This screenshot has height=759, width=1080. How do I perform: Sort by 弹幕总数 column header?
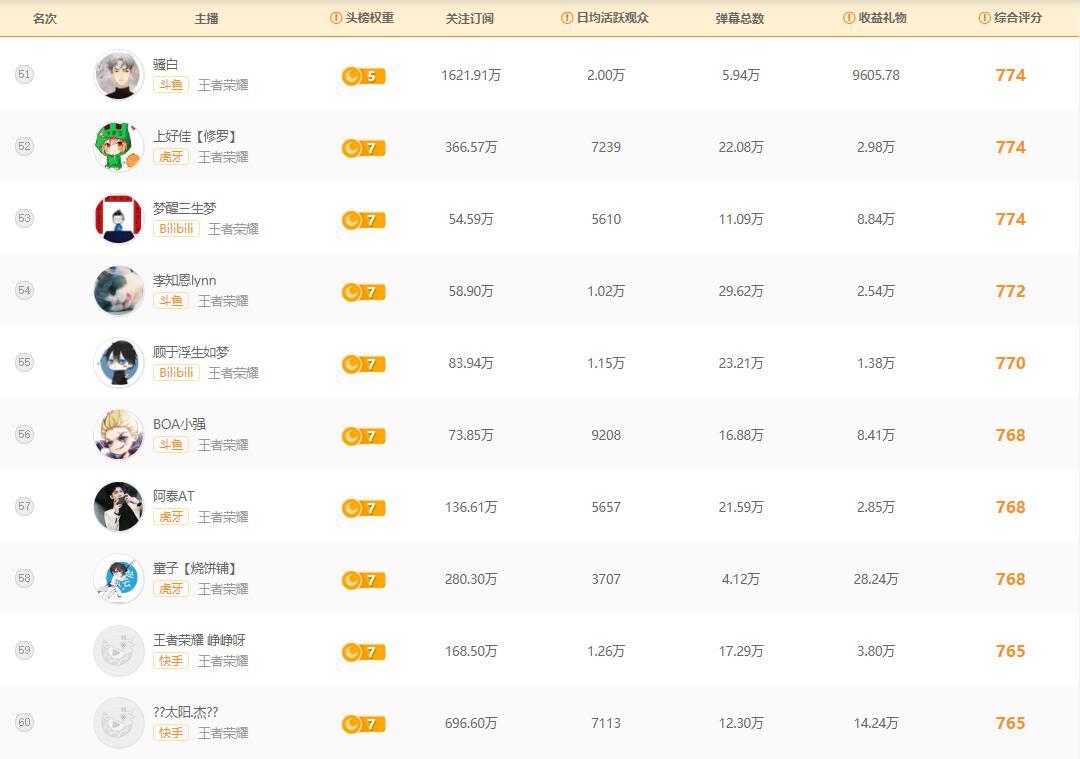tap(740, 18)
